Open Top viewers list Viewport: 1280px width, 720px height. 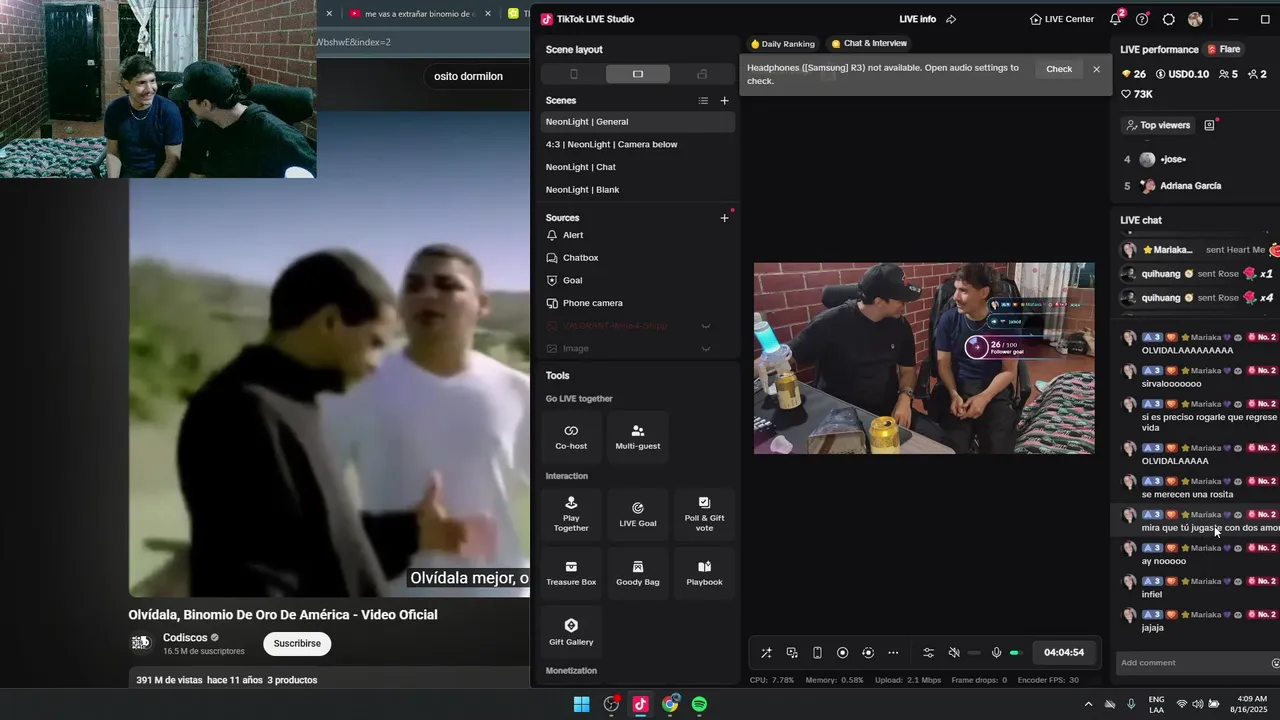click(x=1158, y=125)
